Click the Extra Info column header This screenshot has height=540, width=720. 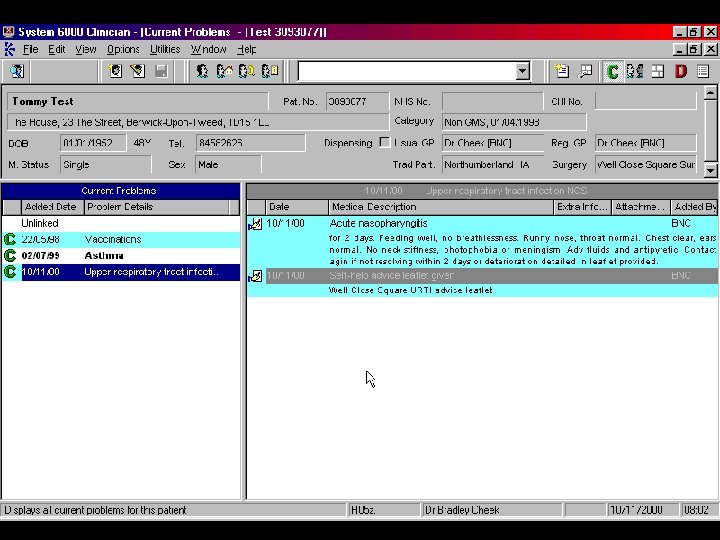582,207
